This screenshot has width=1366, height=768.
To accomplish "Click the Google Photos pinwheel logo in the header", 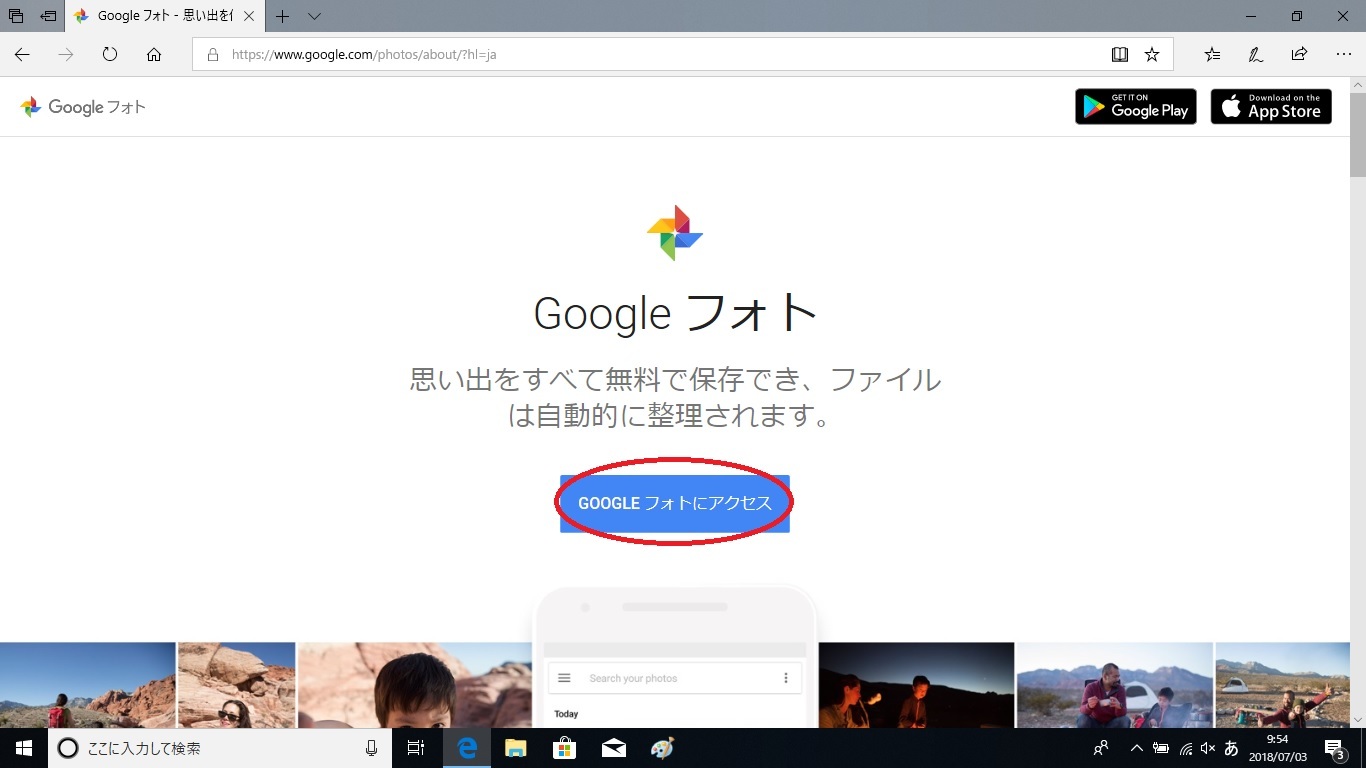I will (31, 107).
